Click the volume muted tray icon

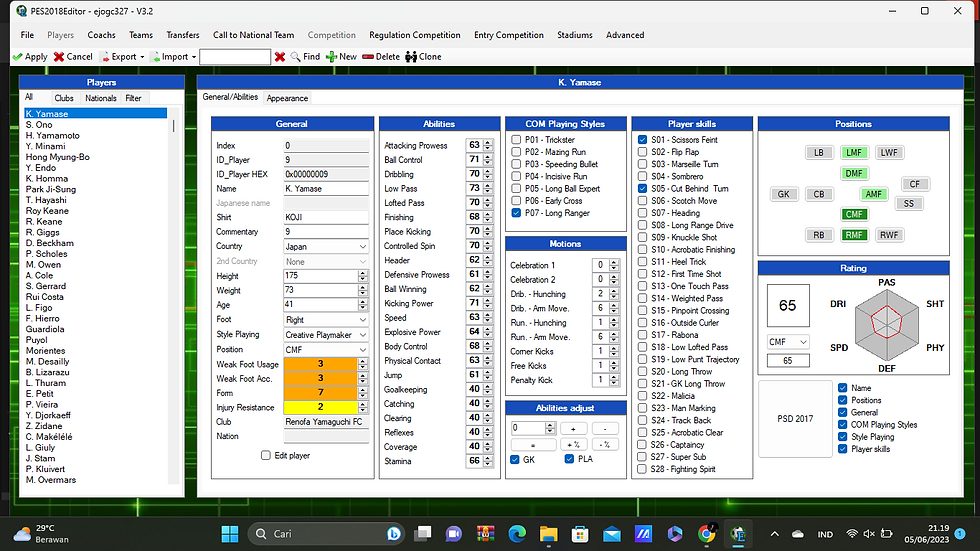[x=869, y=534]
